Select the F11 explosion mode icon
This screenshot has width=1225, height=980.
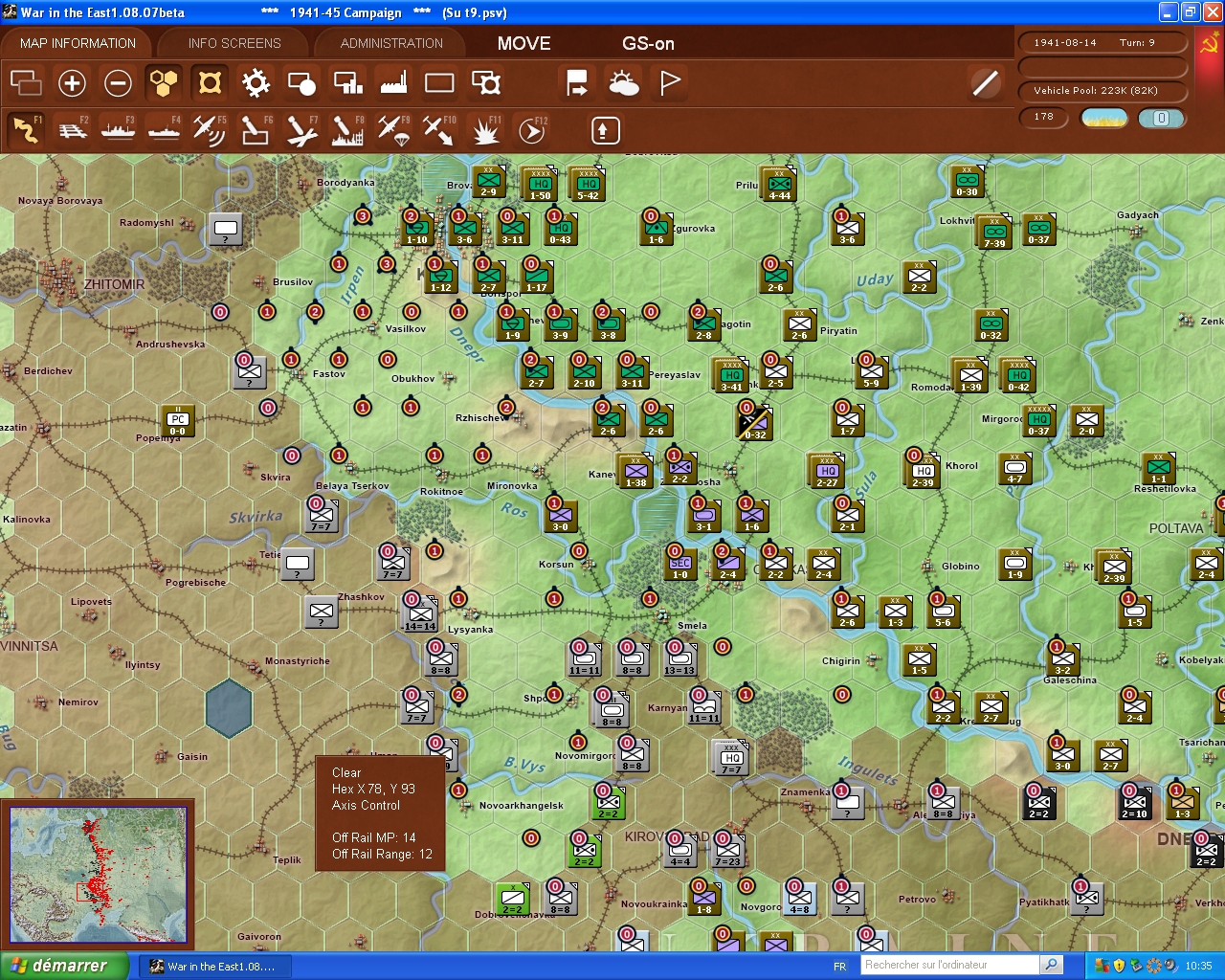pyautogui.click(x=485, y=130)
